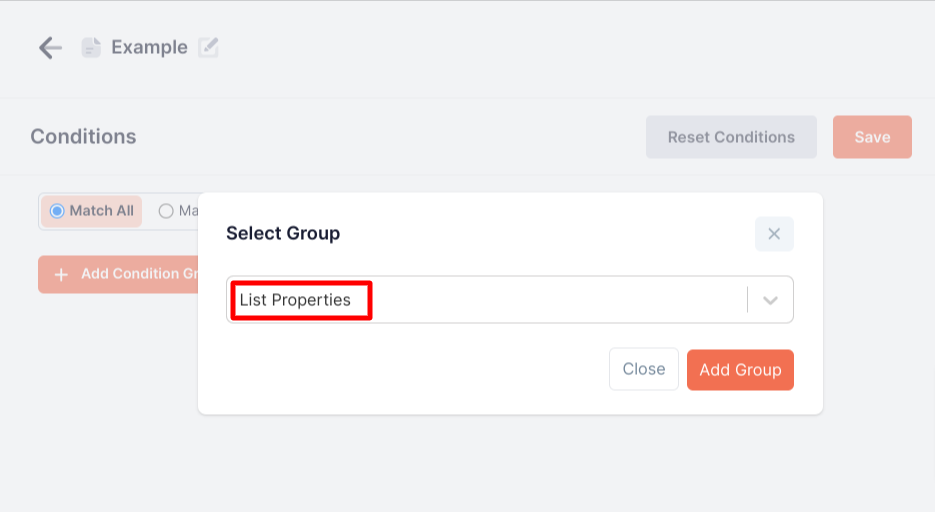Click the plus icon on Add Condition Group
The width and height of the screenshot is (935, 512).
pyautogui.click(x=61, y=274)
